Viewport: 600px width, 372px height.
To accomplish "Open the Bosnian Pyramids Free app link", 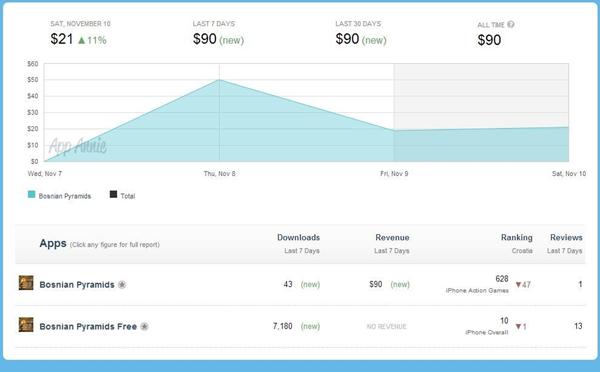I will pos(88,326).
